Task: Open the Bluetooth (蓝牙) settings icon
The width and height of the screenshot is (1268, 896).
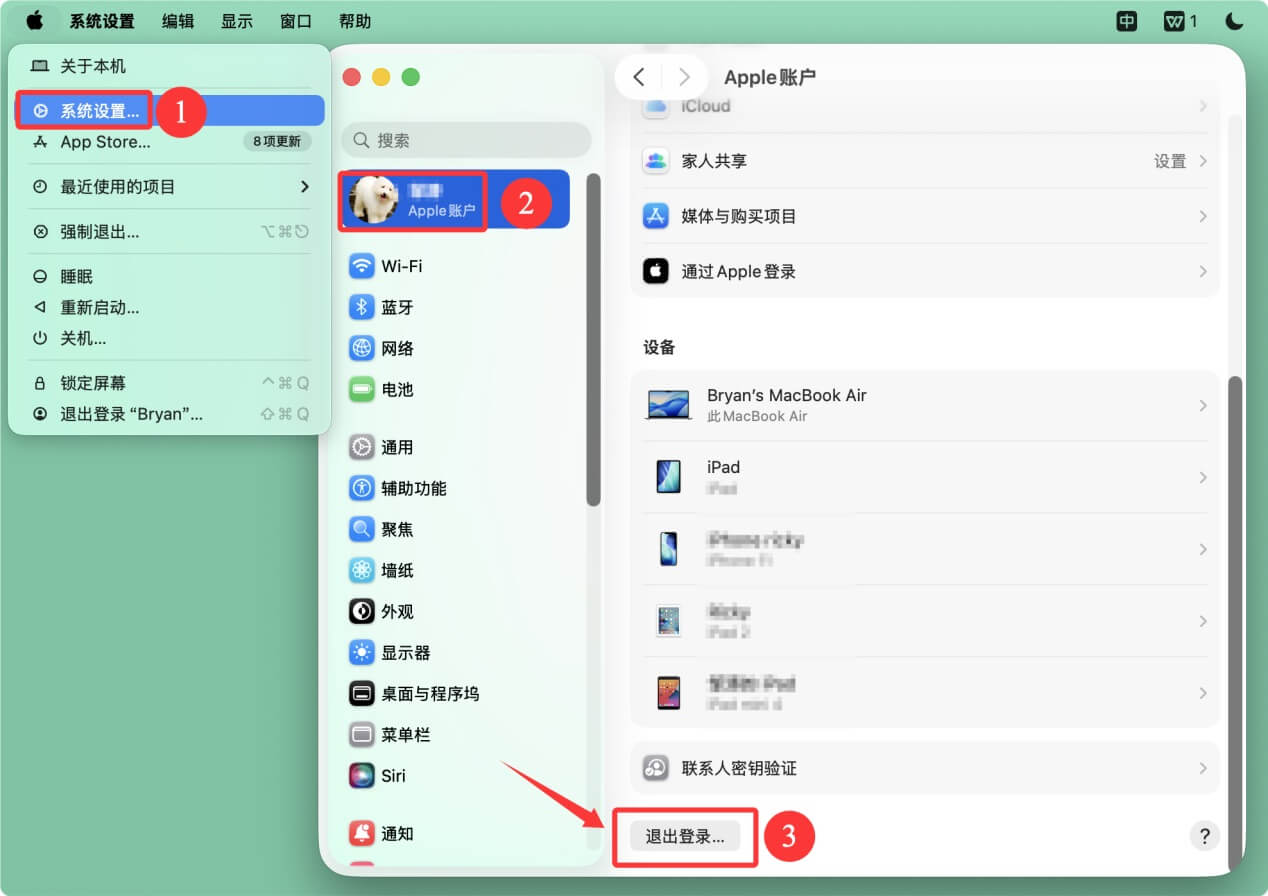Action: 361,307
